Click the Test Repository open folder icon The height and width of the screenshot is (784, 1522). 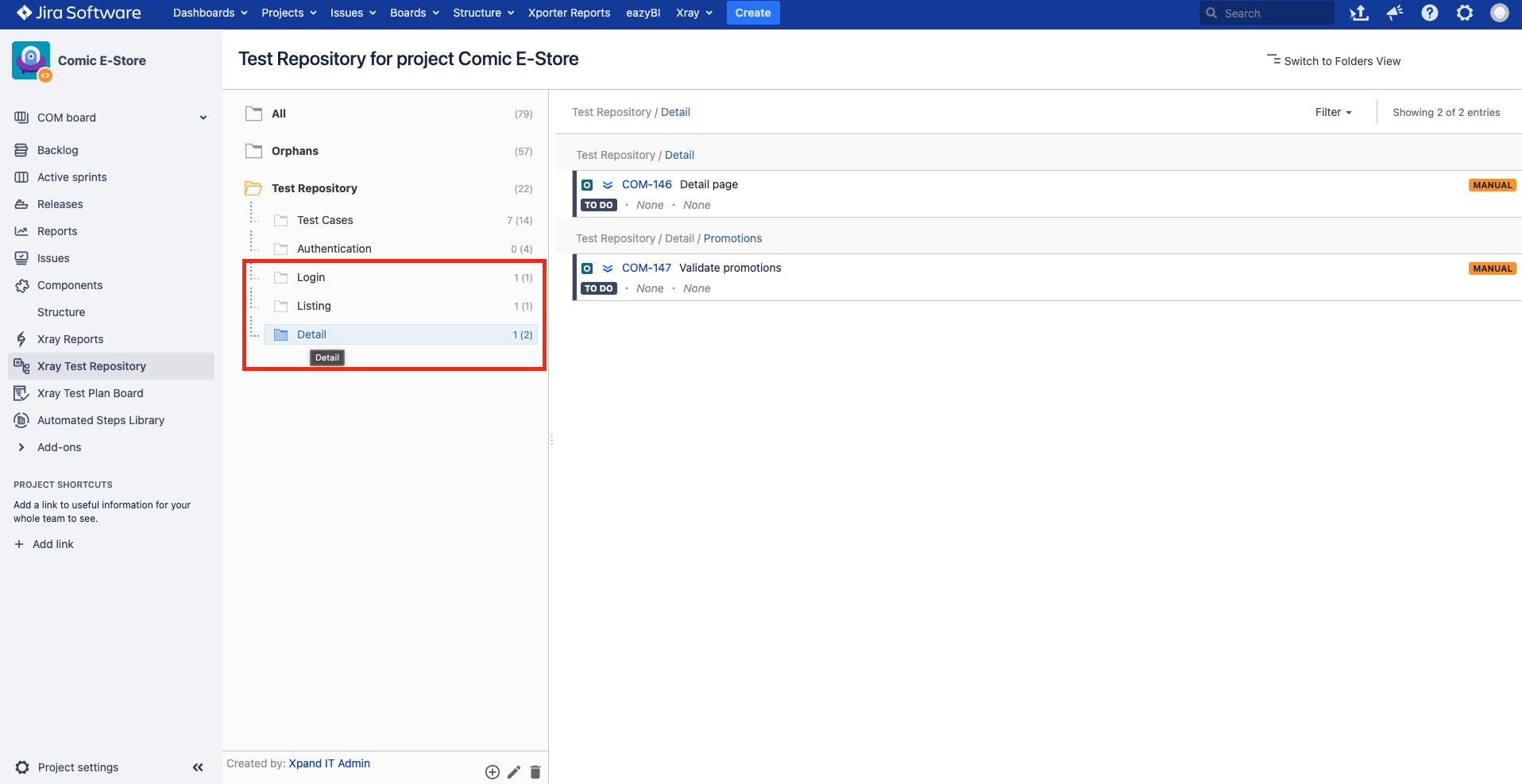253,188
